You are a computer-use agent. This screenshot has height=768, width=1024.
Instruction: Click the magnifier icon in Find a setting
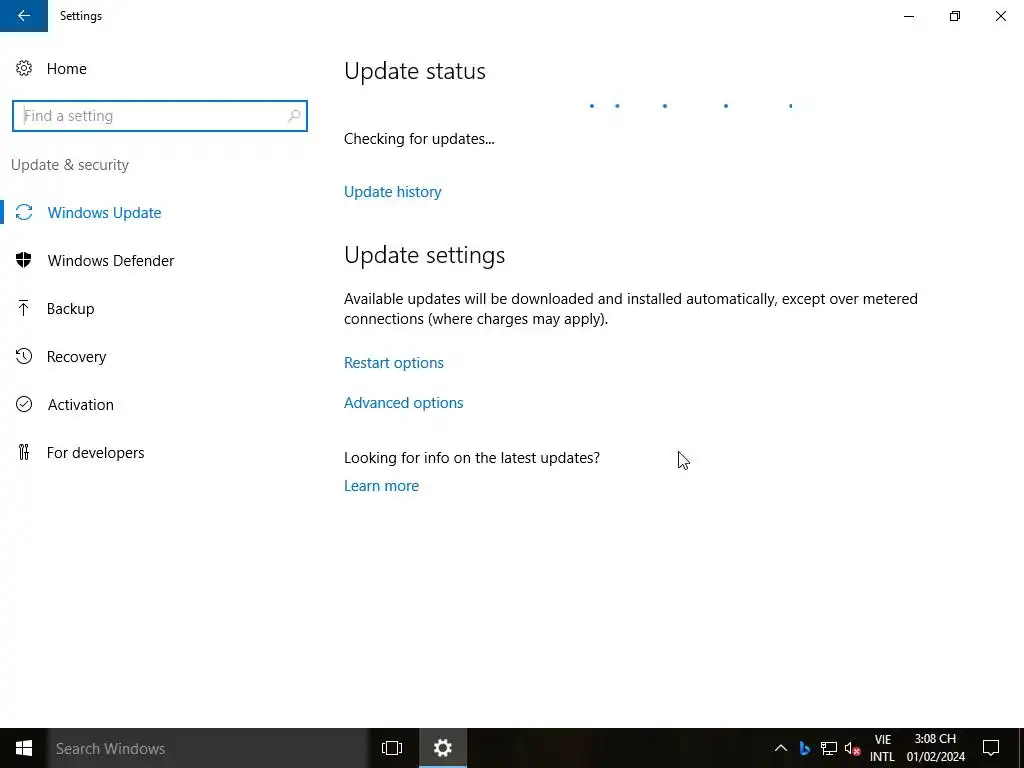[x=294, y=116]
